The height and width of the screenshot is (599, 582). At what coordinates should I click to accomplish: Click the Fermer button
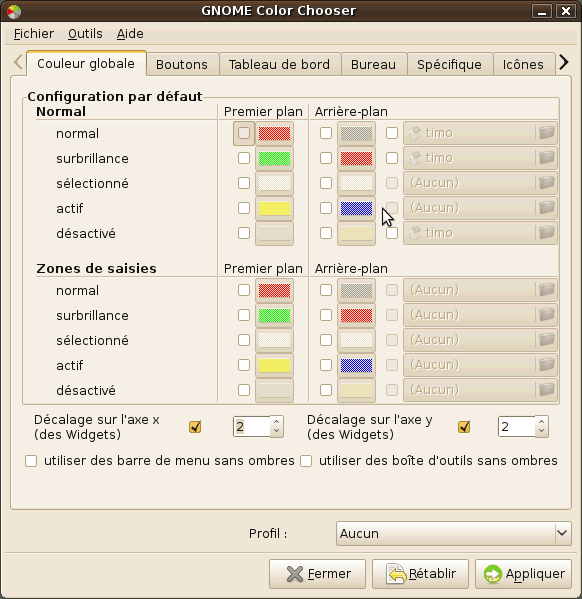coord(317,574)
